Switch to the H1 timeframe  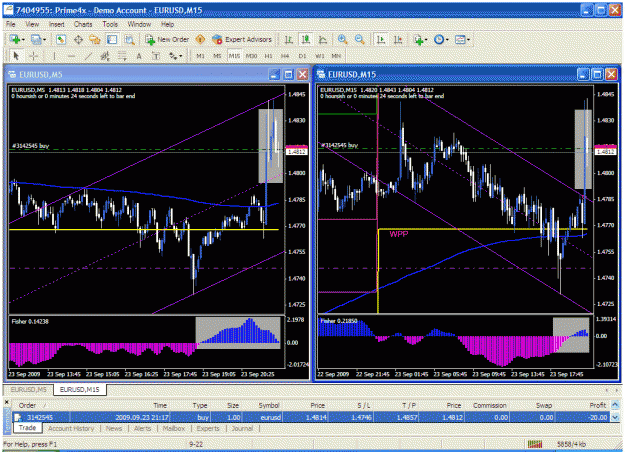pyautogui.click(x=269, y=56)
